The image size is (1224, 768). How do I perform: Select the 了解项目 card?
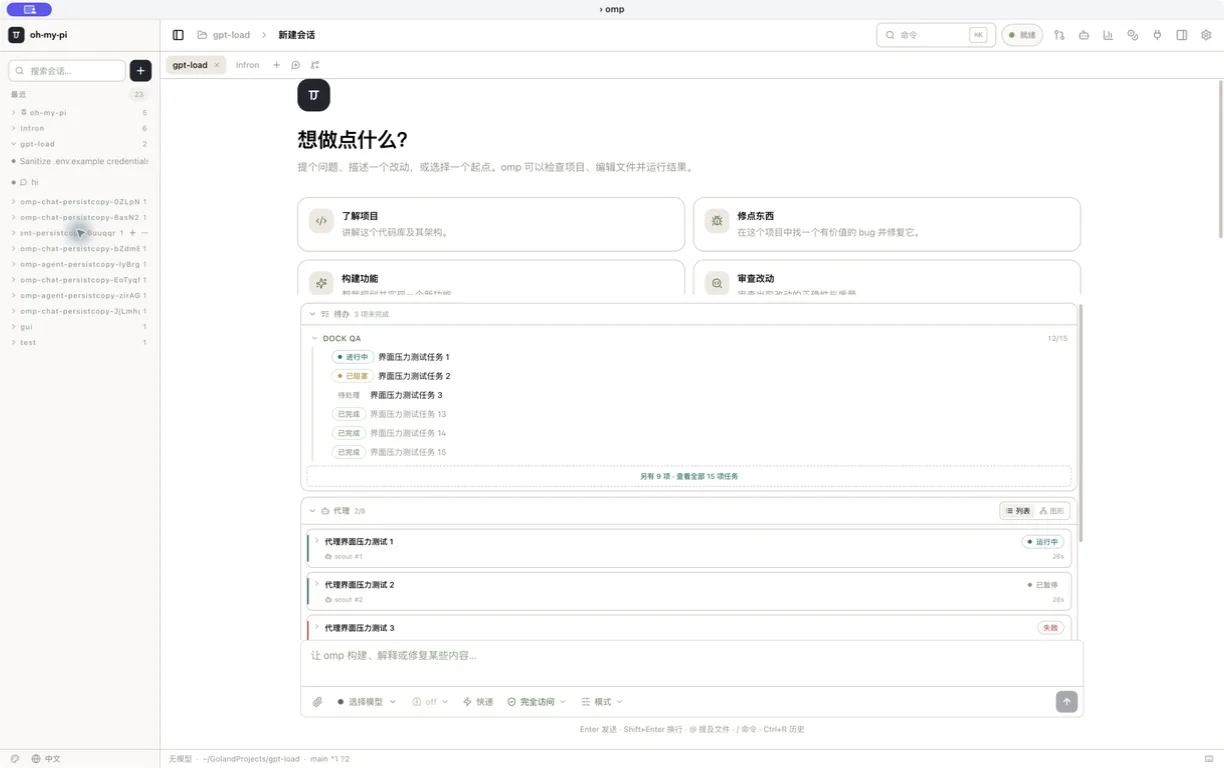tap(491, 224)
